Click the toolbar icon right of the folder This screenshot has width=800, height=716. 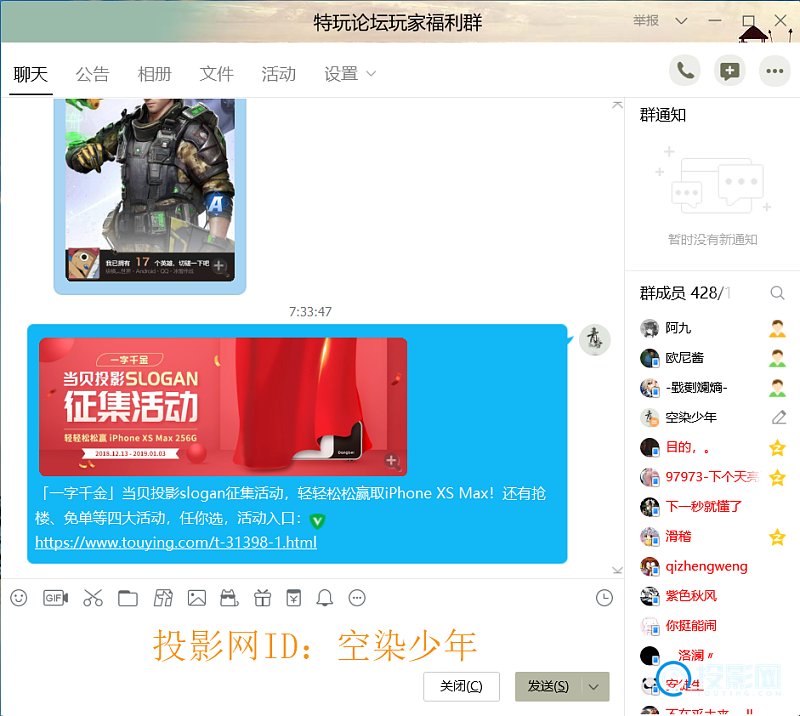[163, 598]
